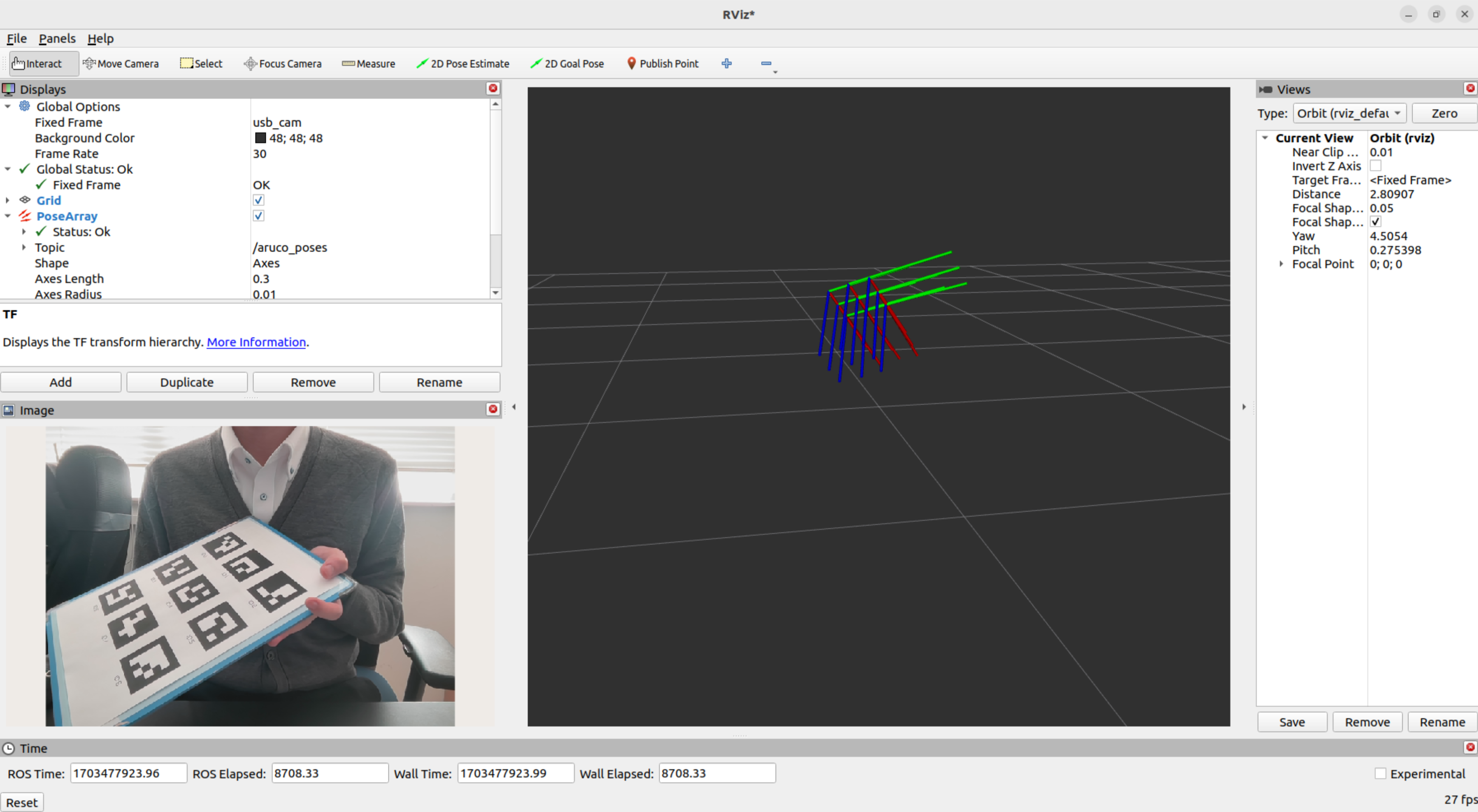Select the 2D Goal Pose tool
This screenshot has height=812, width=1478.
pos(567,64)
